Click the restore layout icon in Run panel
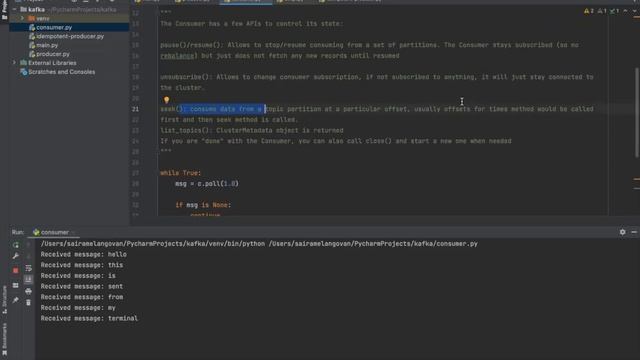The image size is (640, 360). tap(16, 285)
